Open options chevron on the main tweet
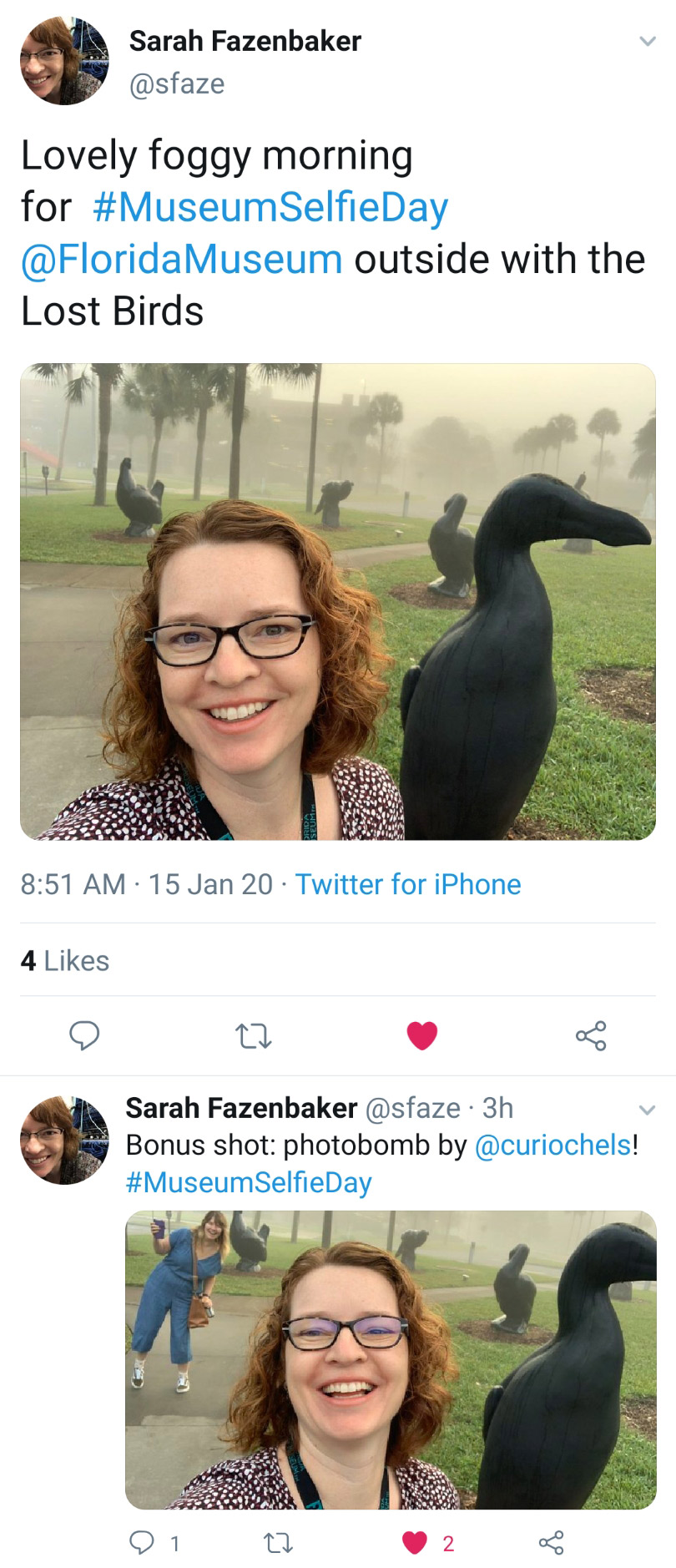The width and height of the screenshot is (676, 1568). [647, 42]
